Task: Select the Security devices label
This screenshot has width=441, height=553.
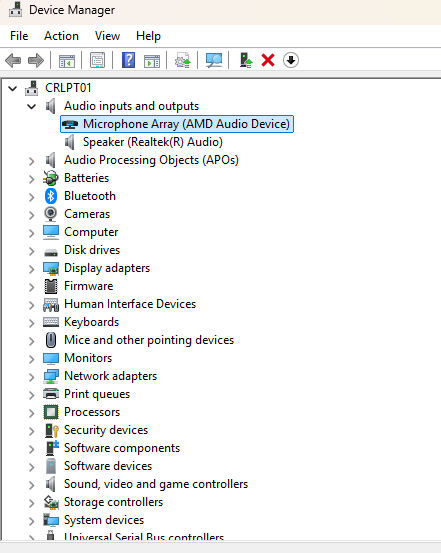Action: [x=106, y=430]
